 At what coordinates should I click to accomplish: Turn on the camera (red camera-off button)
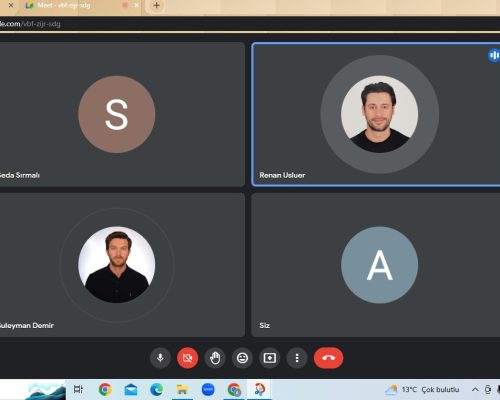click(x=188, y=358)
